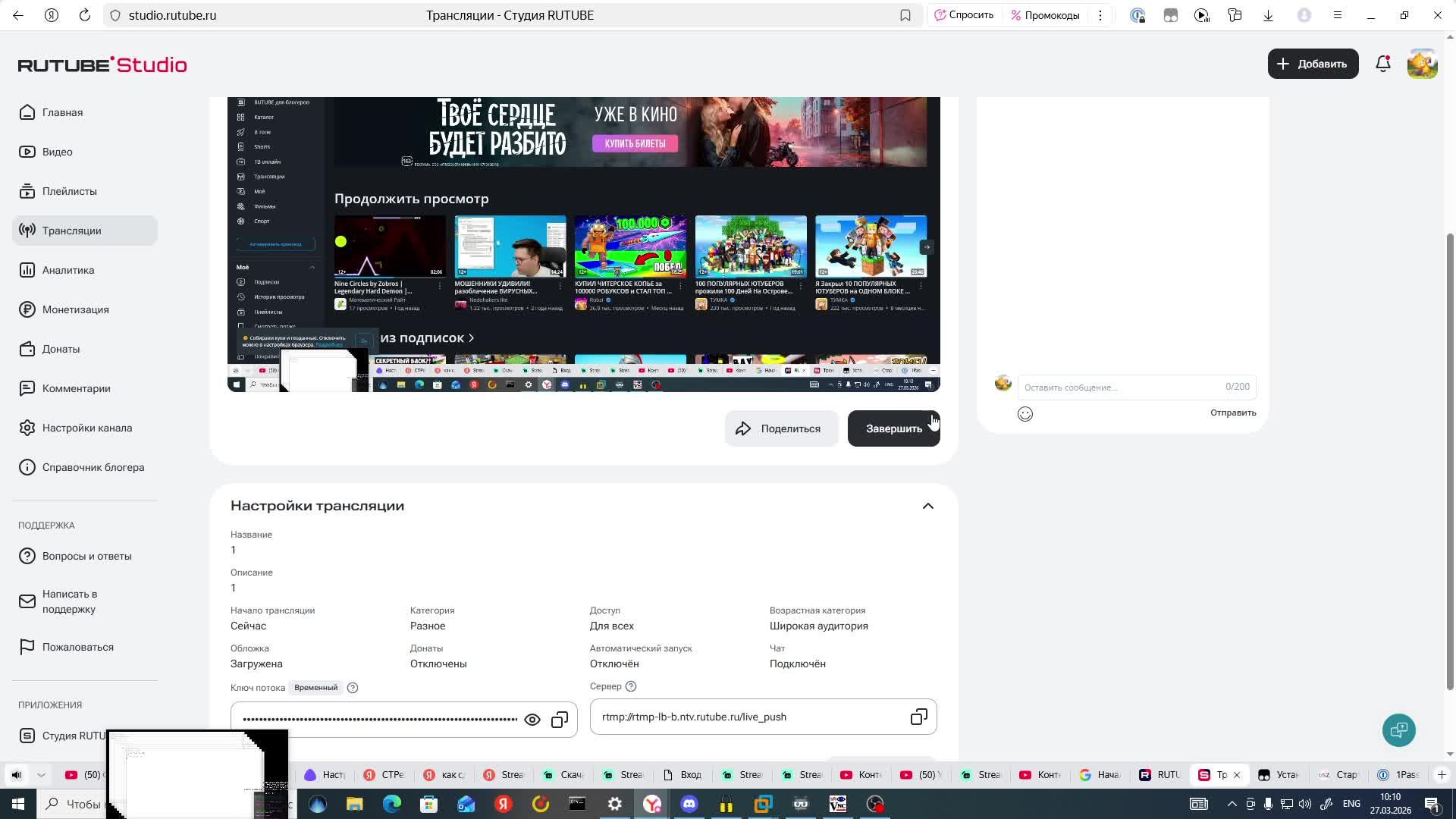Copy the stream key
The width and height of the screenshot is (1456, 819).
(x=560, y=720)
